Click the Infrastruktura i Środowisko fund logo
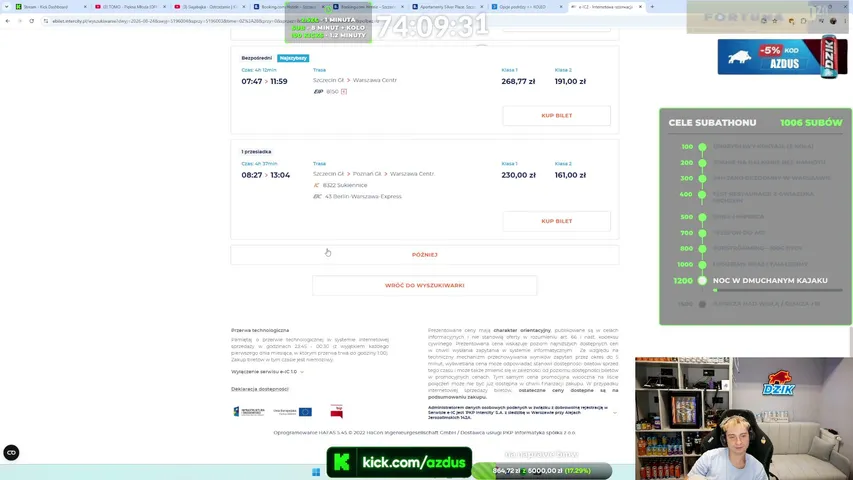Viewport: 853px width, 480px height. click(x=249, y=411)
